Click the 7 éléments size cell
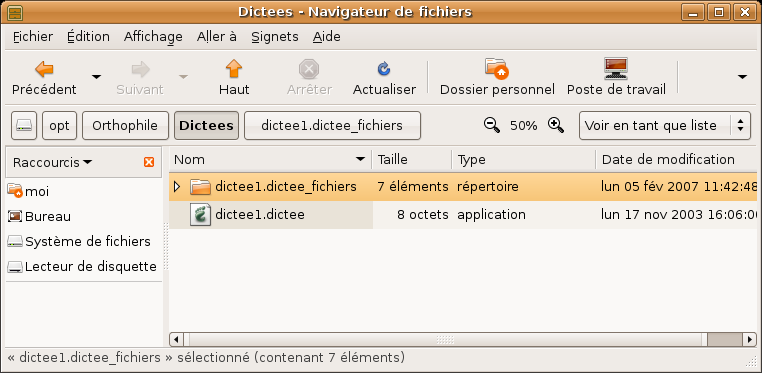The height and width of the screenshot is (373, 762). (x=413, y=186)
